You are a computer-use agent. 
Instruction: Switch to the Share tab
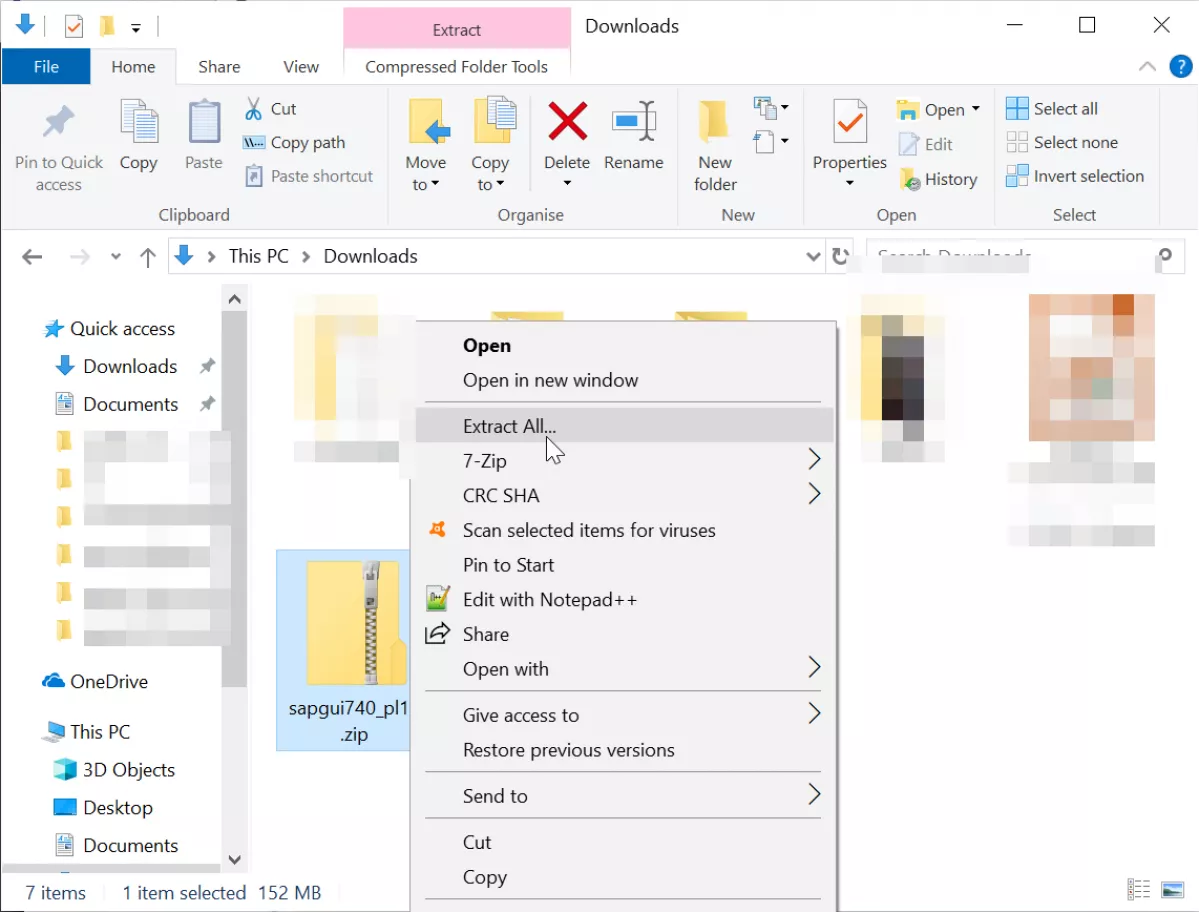[x=219, y=67]
